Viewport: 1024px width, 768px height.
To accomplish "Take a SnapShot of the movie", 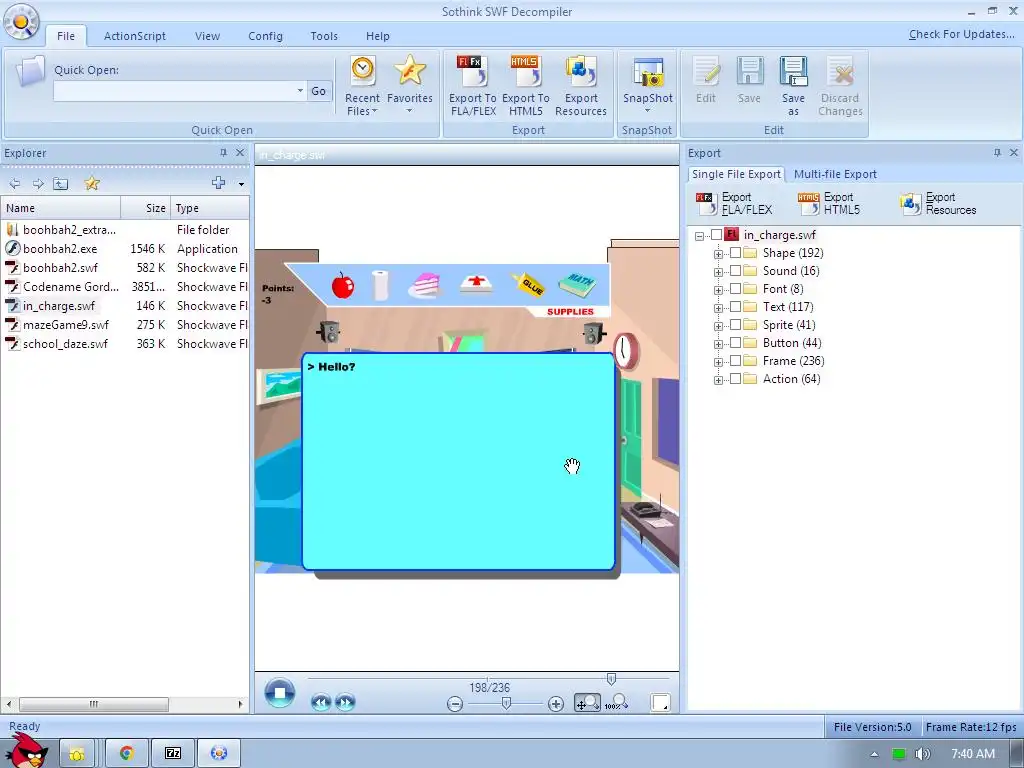I will pyautogui.click(x=647, y=85).
